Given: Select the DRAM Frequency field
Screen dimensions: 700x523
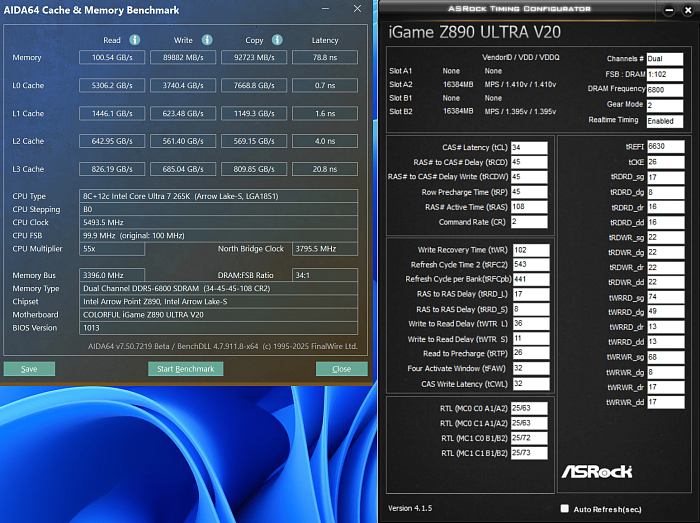Looking at the screenshot, I should [x=665, y=90].
